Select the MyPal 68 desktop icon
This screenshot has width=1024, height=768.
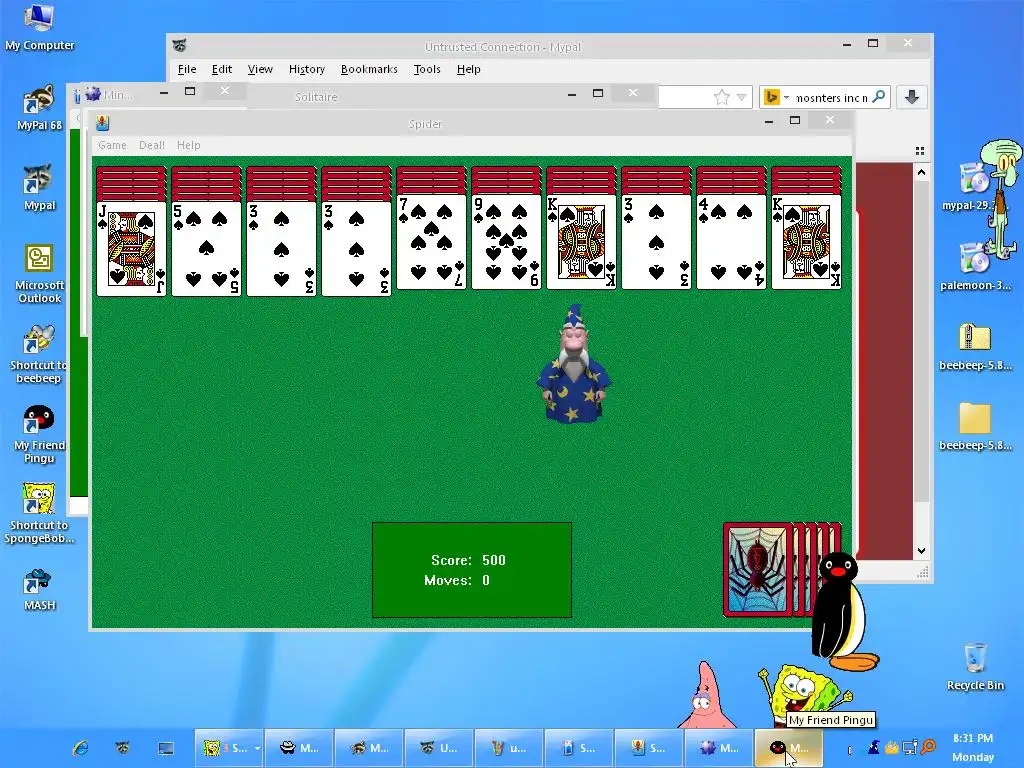[39, 108]
